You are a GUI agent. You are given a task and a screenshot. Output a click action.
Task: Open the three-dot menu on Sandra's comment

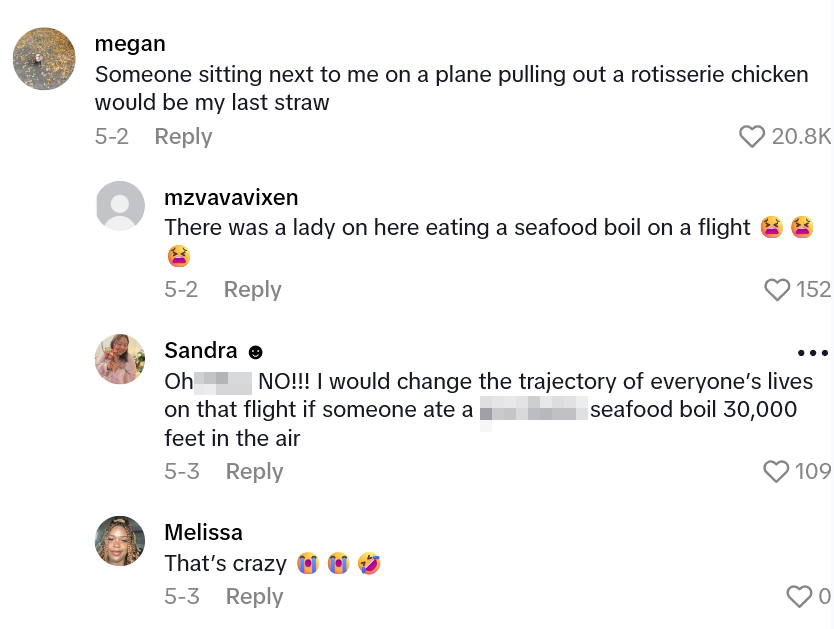(x=813, y=352)
